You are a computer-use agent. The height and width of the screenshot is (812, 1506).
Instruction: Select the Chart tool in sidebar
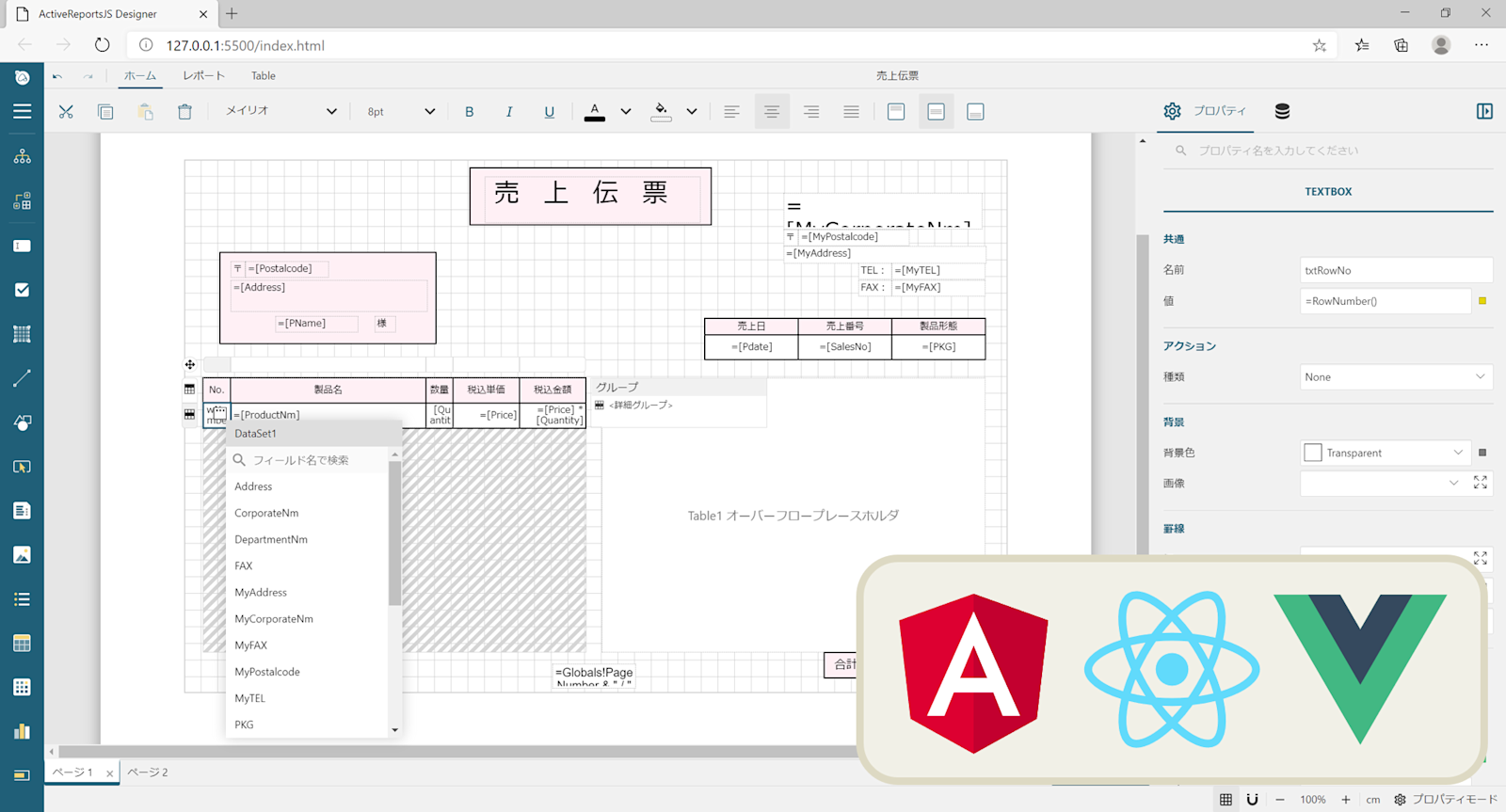tap(22, 731)
